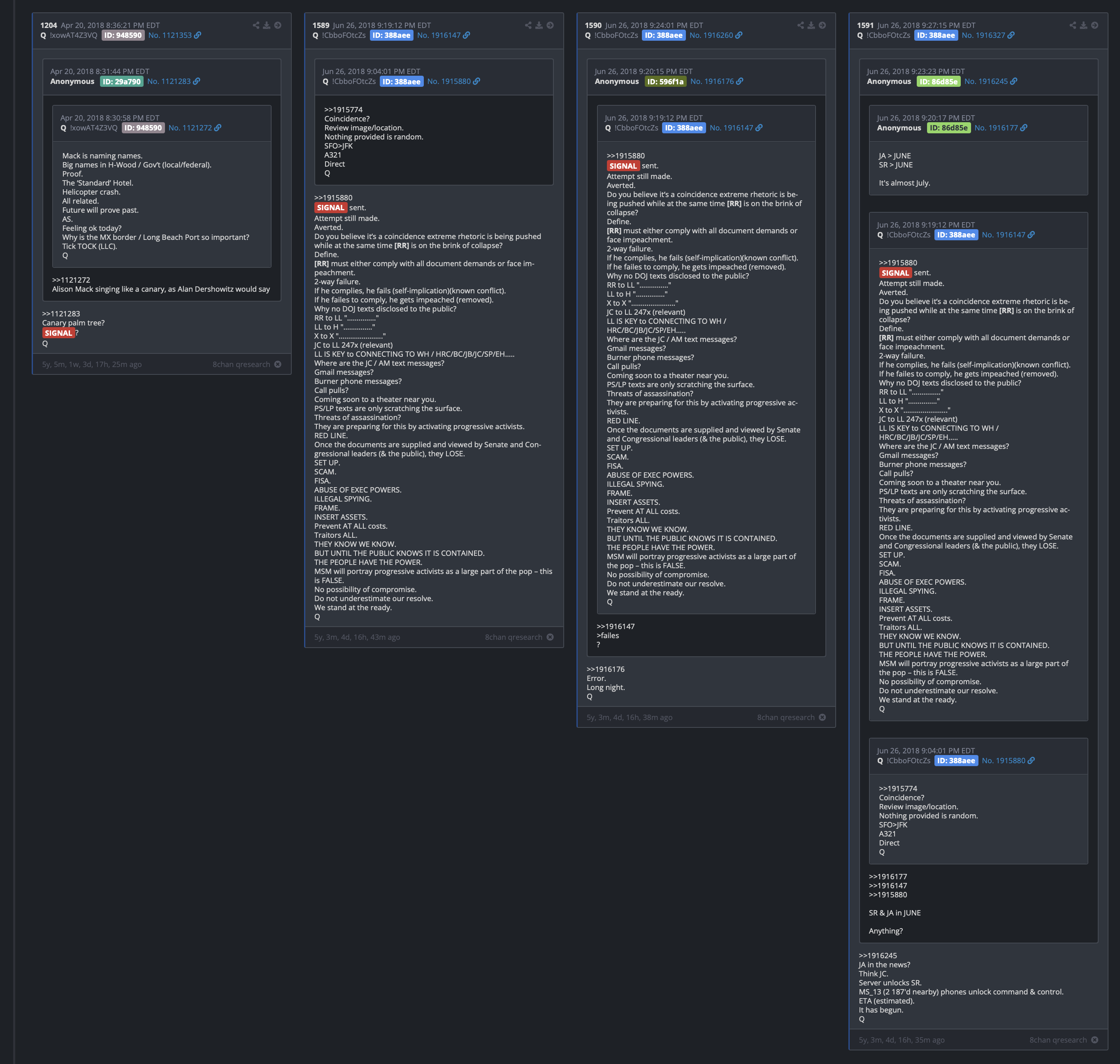The image size is (1120, 1064).
Task: Click 'Alison Mack singing like a canary' line
Action: [161, 289]
